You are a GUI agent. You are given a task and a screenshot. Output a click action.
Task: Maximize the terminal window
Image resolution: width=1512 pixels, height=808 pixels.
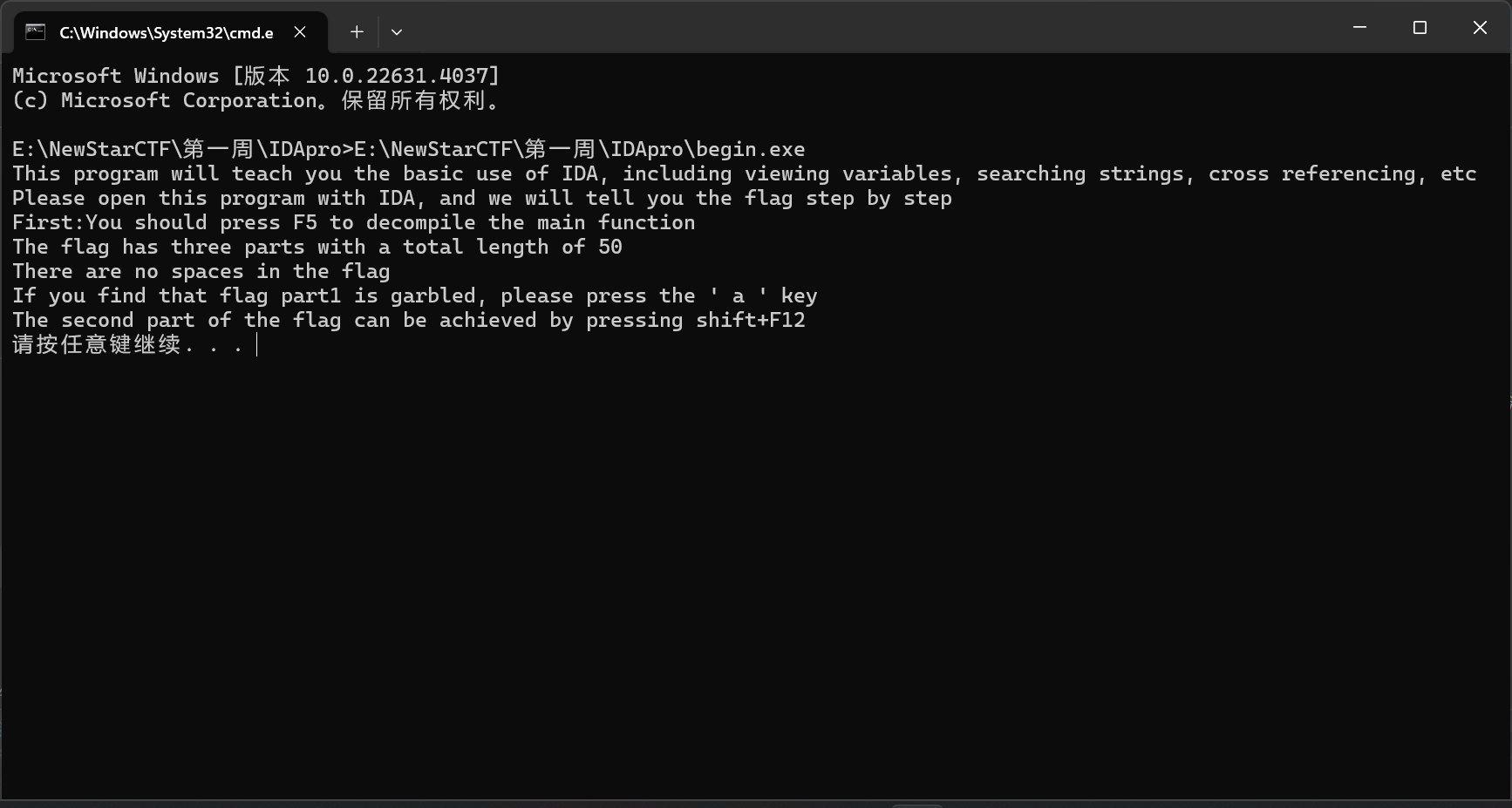pos(1420,28)
